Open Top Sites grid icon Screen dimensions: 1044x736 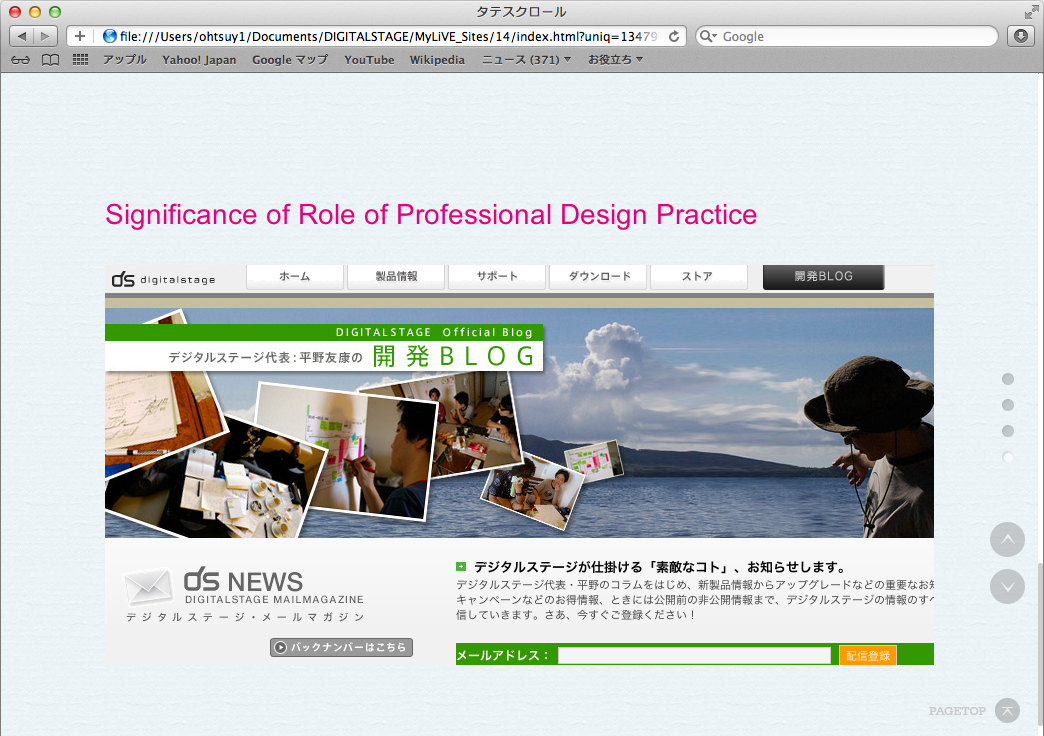[x=81, y=60]
